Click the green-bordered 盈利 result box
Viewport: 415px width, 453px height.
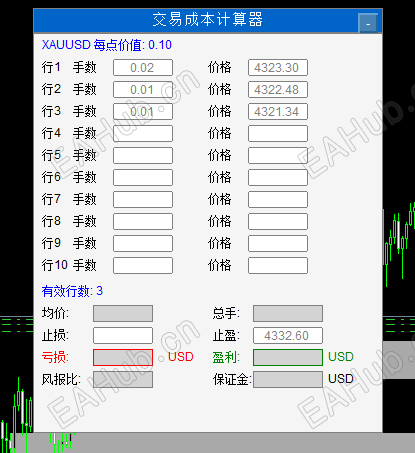[288, 357]
